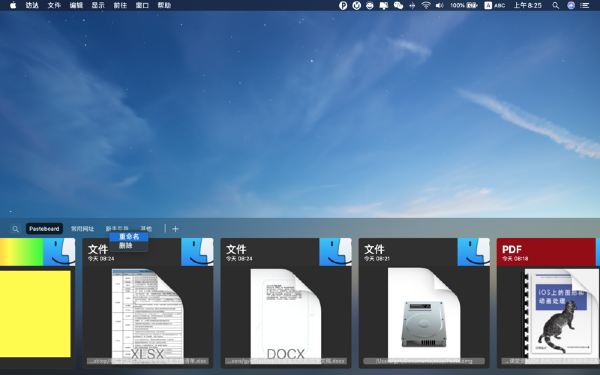The width and height of the screenshot is (600, 375).
Task: Open Paste app P icon in menu bar
Action: click(343, 5)
